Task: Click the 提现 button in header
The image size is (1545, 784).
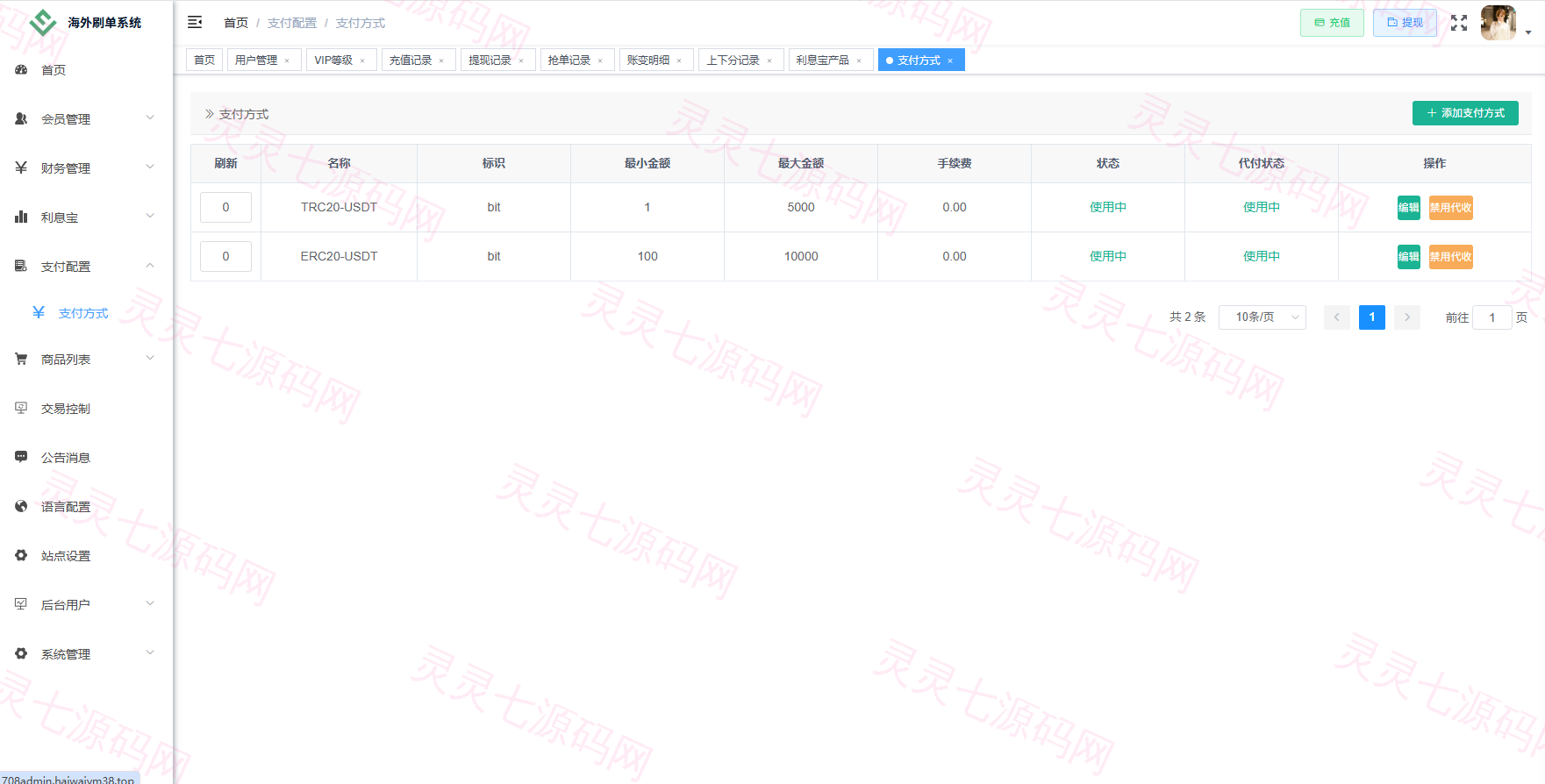Action: pyautogui.click(x=1405, y=23)
